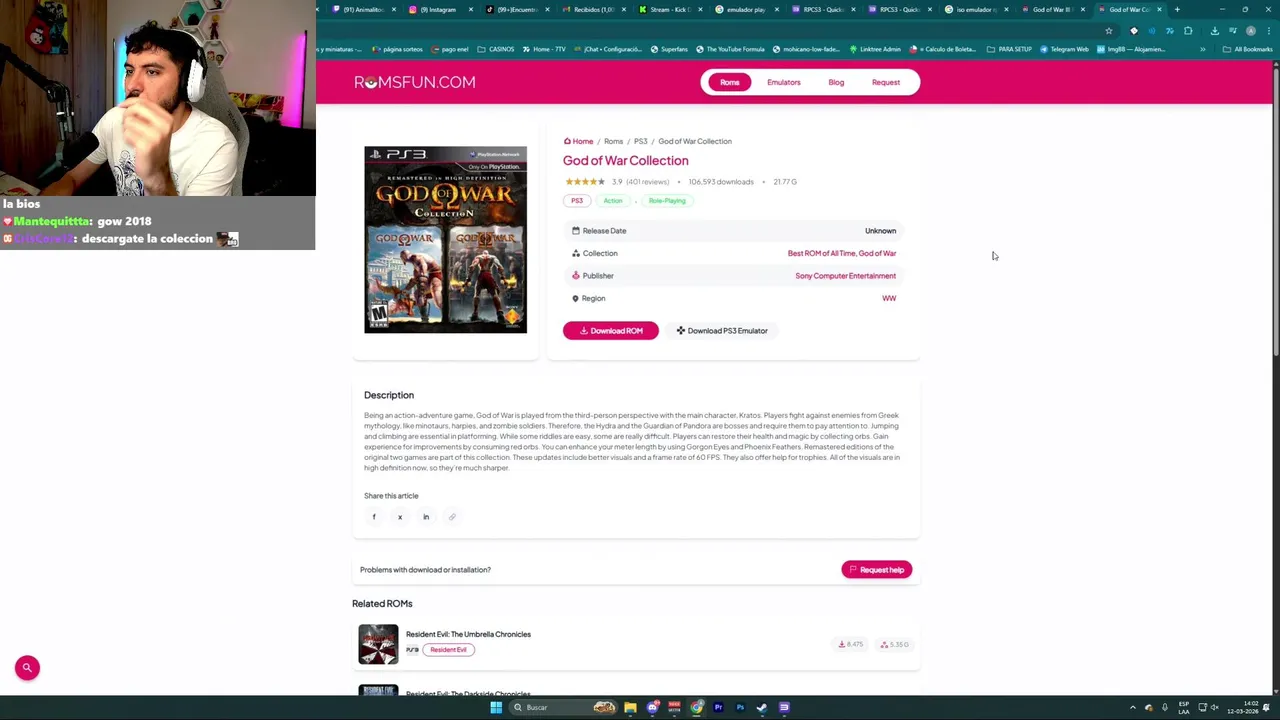Click the Collection row icon
The width and height of the screenshot is (1280, 720).
(x=575, y=253)
